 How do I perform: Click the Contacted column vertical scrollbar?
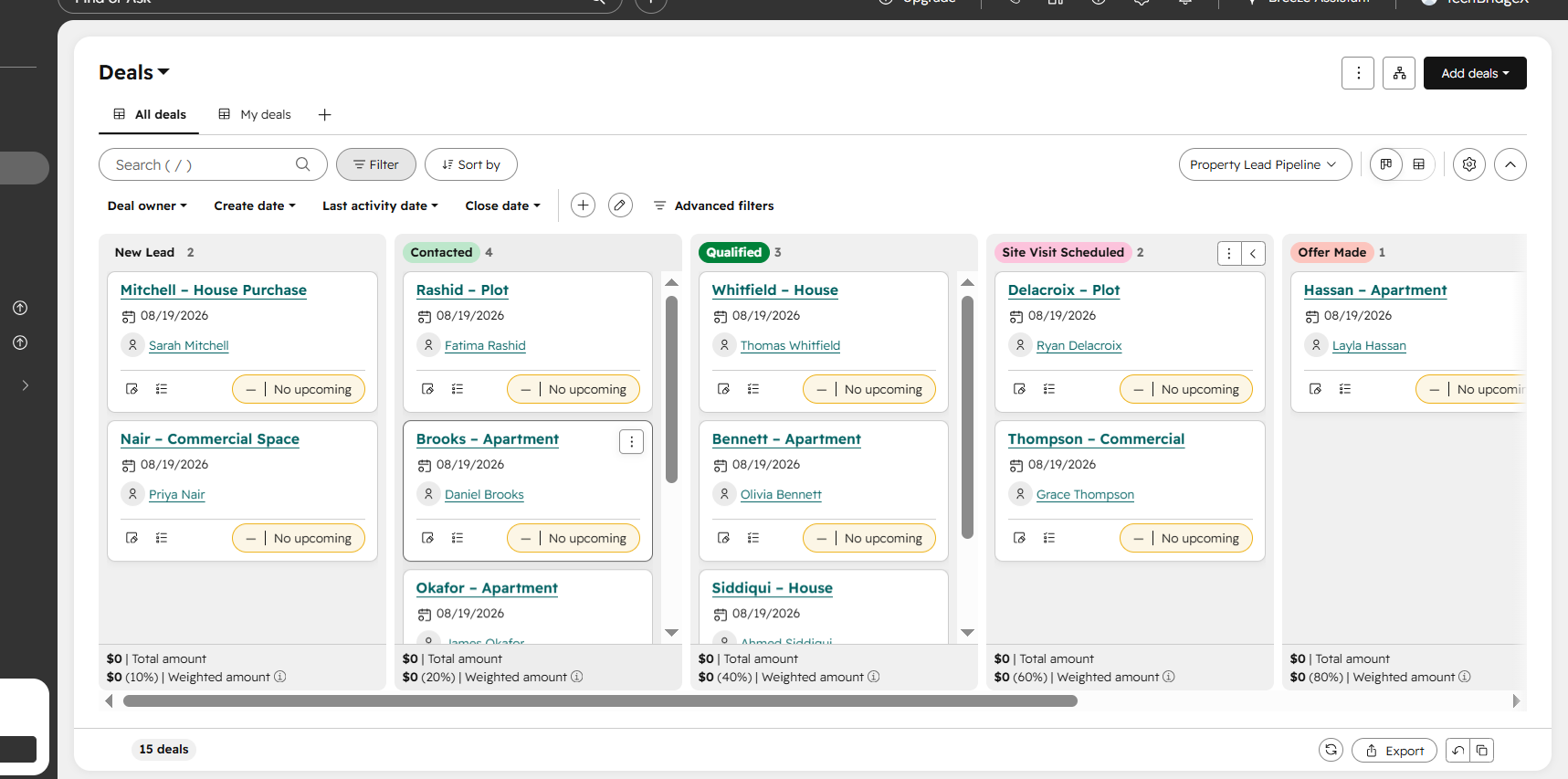[671, 389]
